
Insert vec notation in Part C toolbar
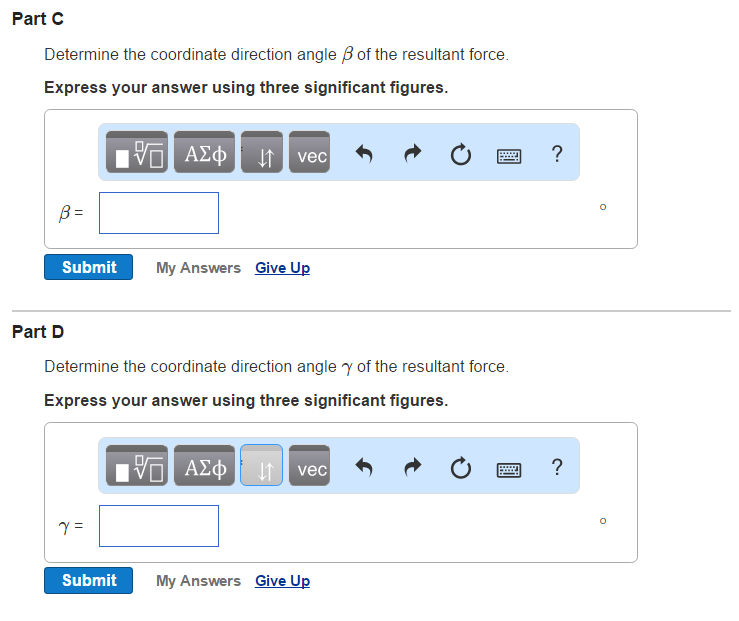click(x=312, y=154)
